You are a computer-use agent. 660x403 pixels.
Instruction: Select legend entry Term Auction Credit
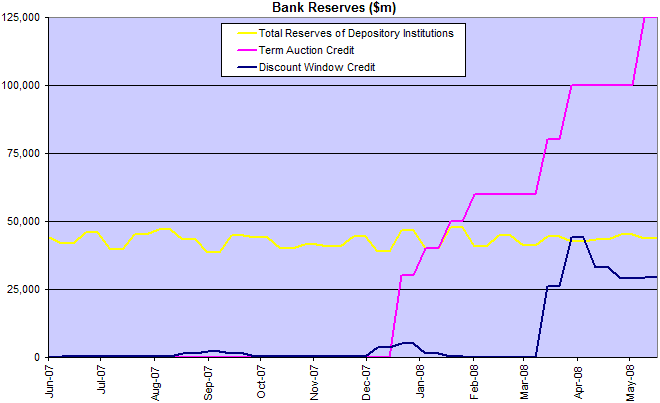[x=306, y=50]
